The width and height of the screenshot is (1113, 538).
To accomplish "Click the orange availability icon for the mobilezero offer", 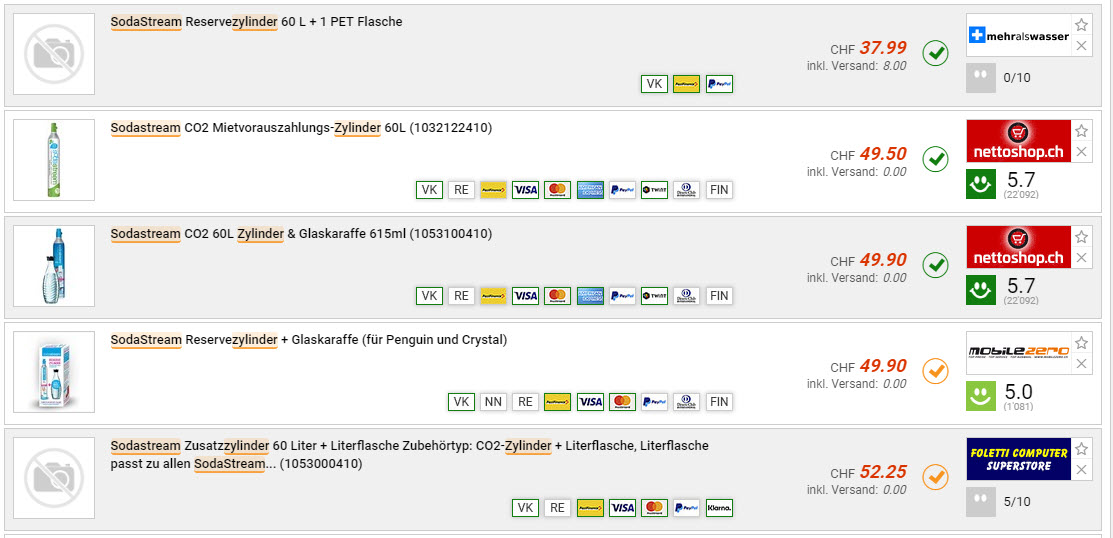I will click(935, 371).
